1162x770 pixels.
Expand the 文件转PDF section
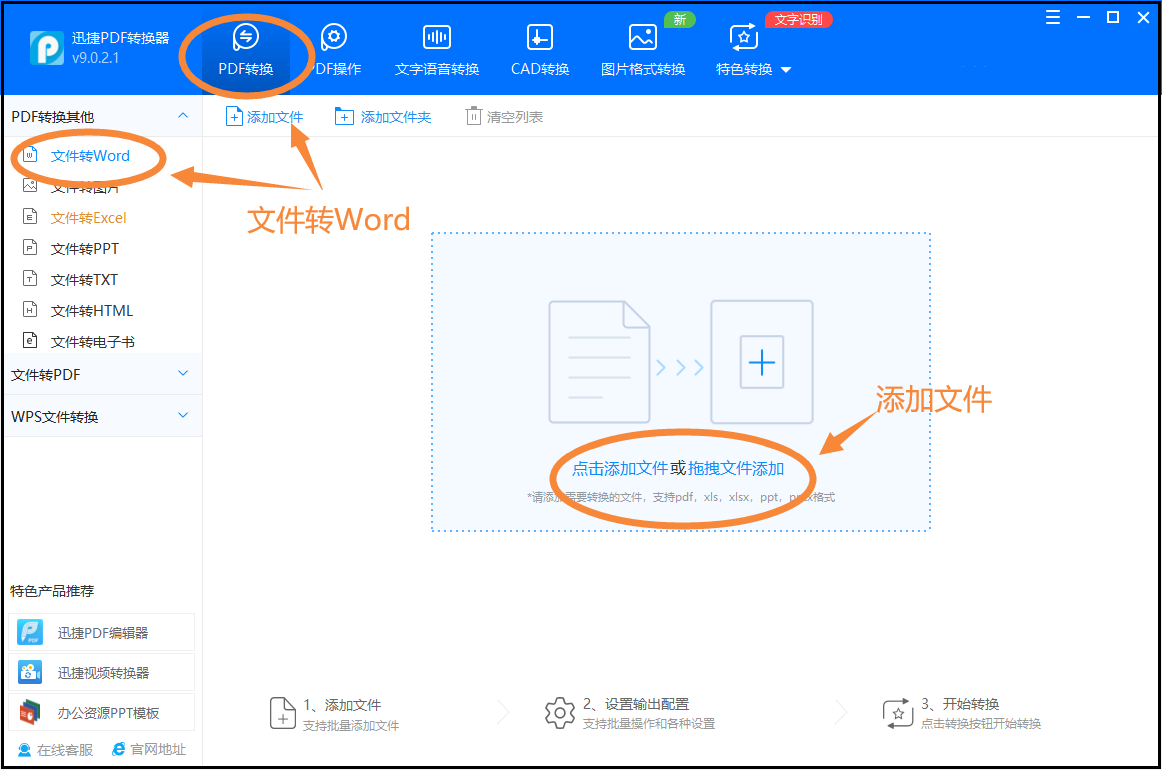(x=183, y=374)
